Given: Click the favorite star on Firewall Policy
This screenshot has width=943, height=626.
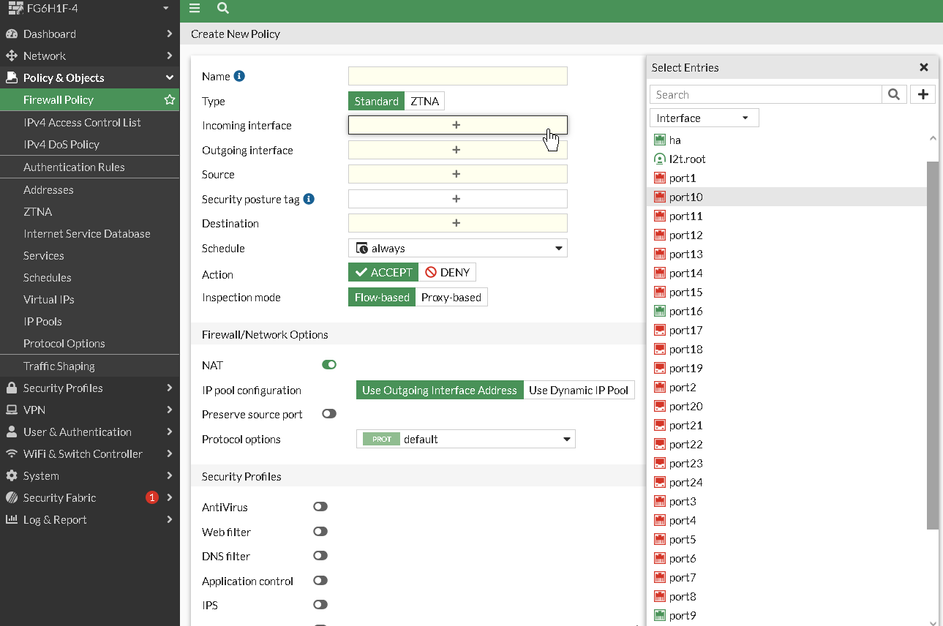Looking at the screenshot, I should coord(170,100).
